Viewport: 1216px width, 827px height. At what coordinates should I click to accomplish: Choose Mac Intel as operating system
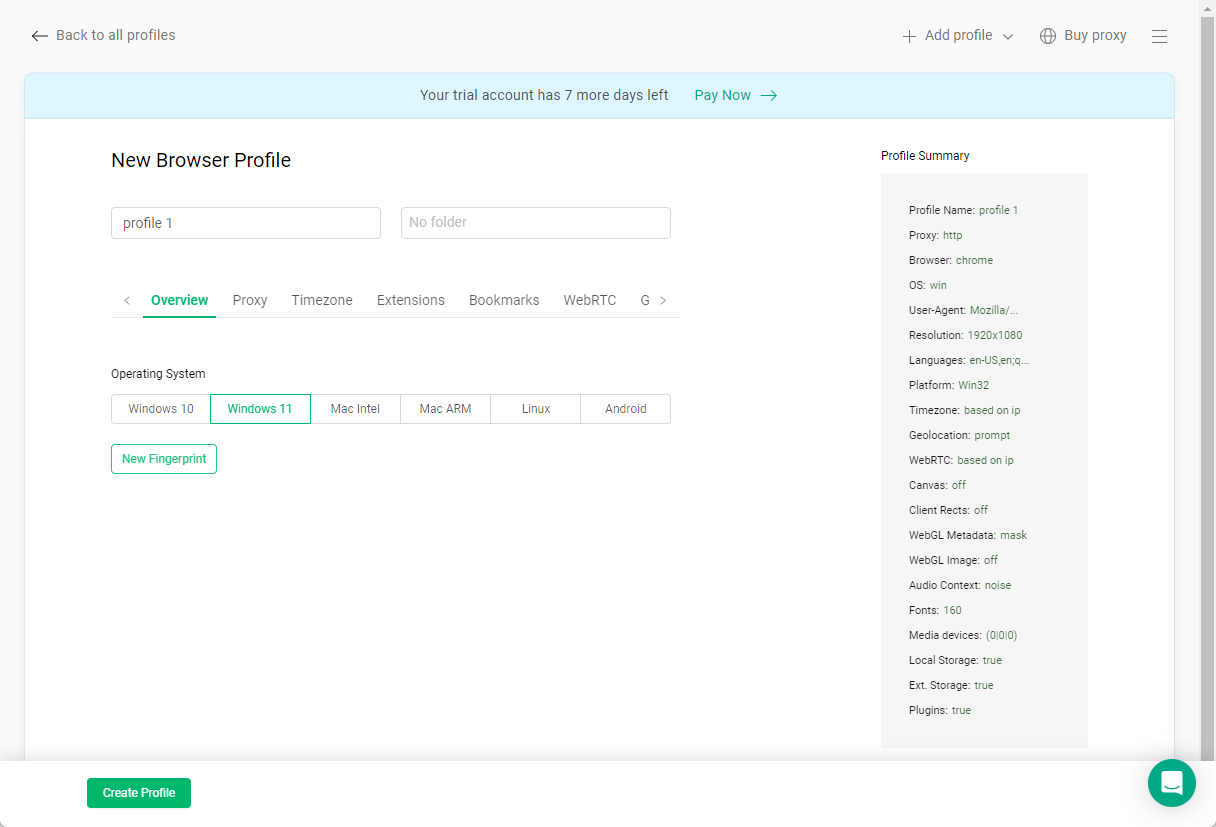tap(355, 409)
